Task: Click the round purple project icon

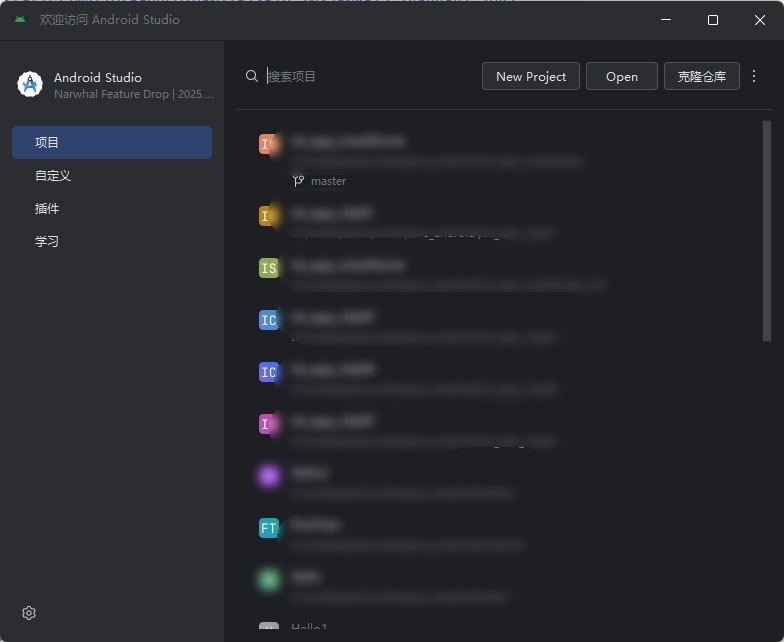Action: coord(268,476)
